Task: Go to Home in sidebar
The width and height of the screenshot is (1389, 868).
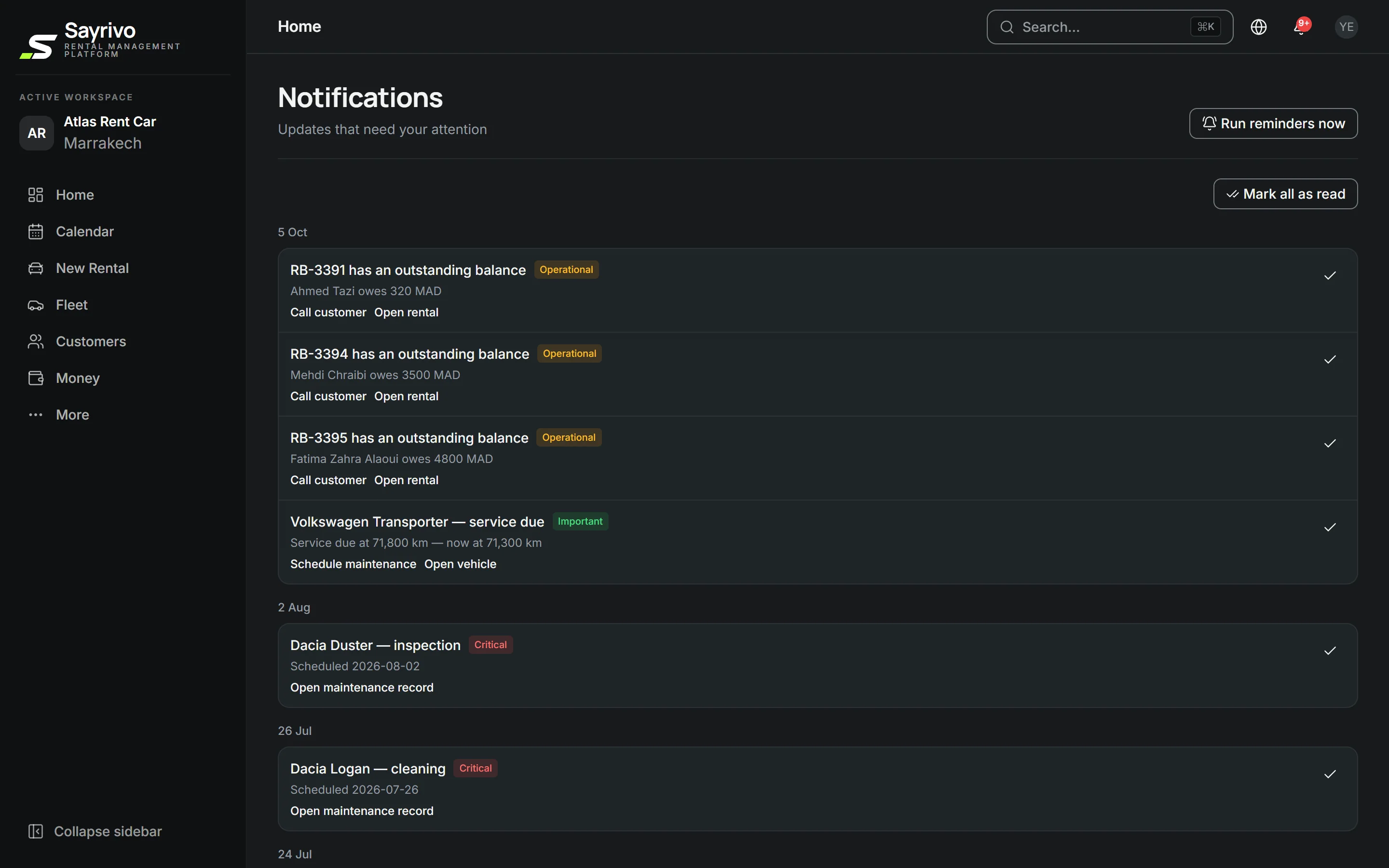Action: (123, 195)
